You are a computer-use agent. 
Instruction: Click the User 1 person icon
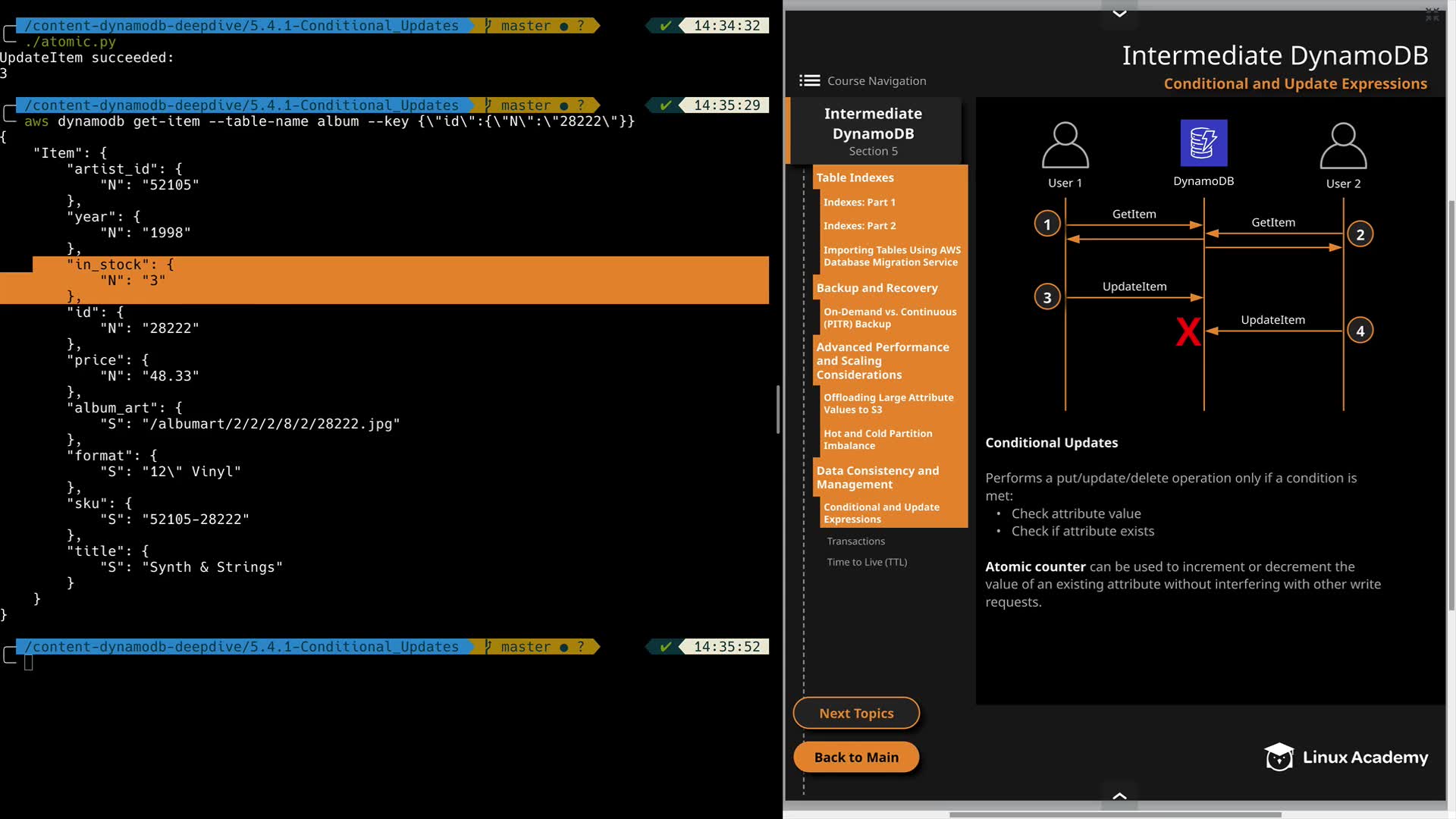click(1065, 145)
